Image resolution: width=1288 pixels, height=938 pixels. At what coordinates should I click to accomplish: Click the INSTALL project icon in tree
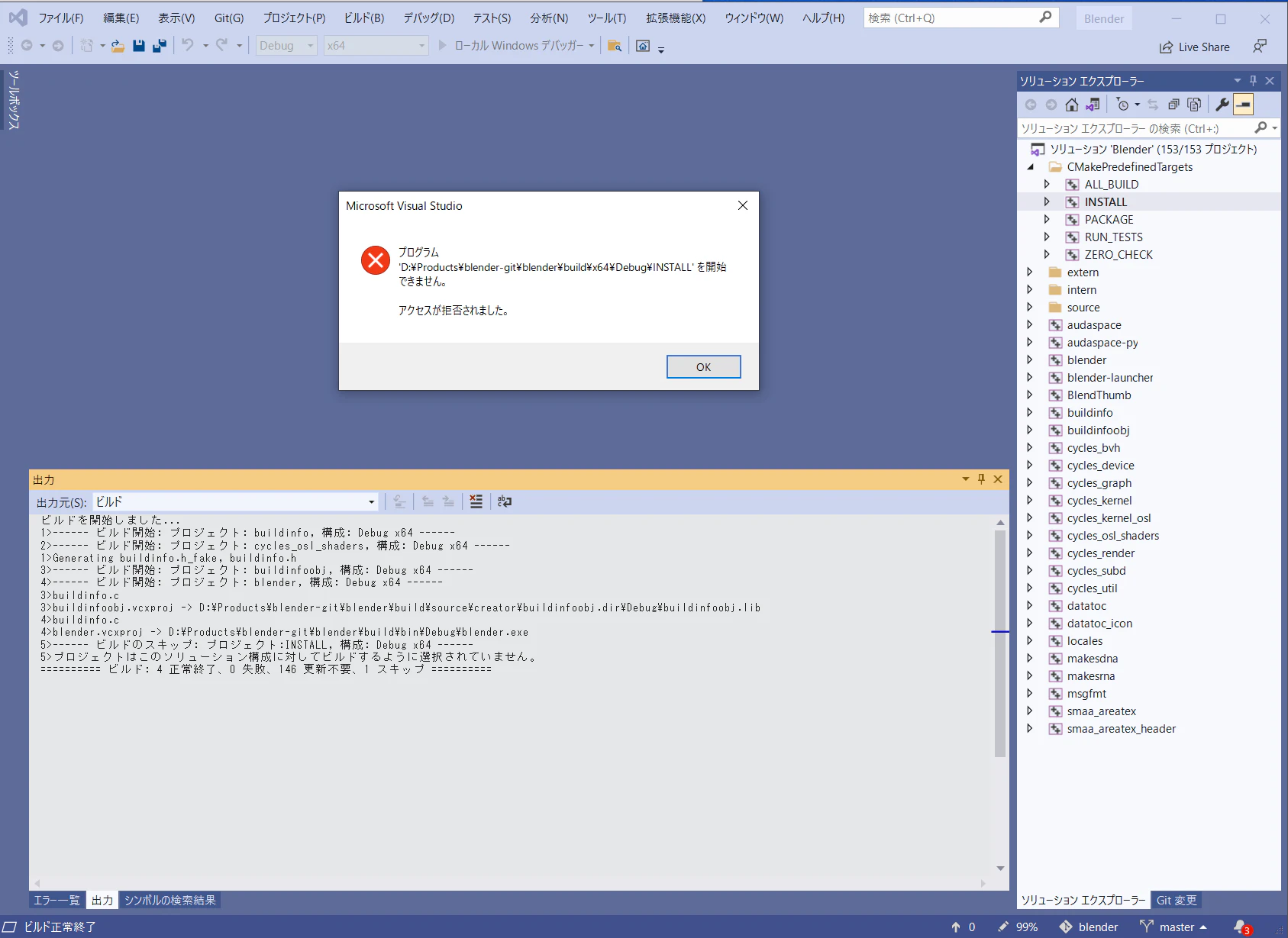coord(1073,202)
